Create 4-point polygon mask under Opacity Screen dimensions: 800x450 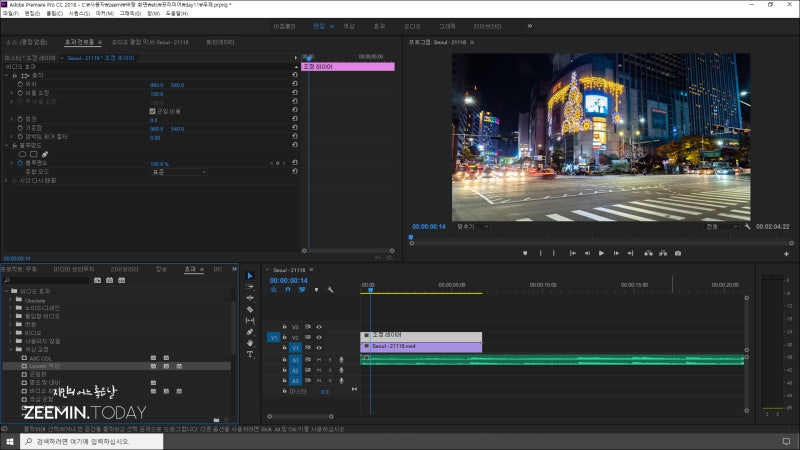coord(34,154)
